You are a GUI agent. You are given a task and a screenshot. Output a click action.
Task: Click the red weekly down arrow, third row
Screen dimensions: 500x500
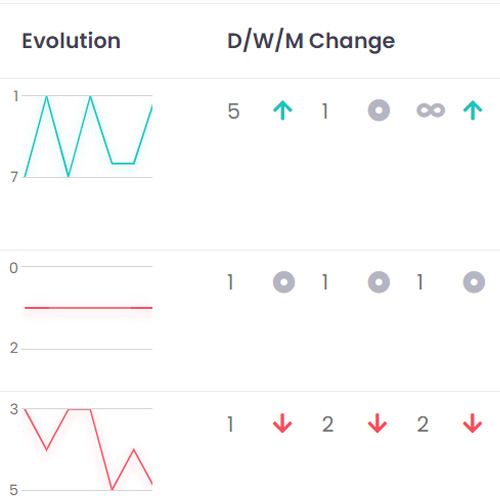(377, 423)
